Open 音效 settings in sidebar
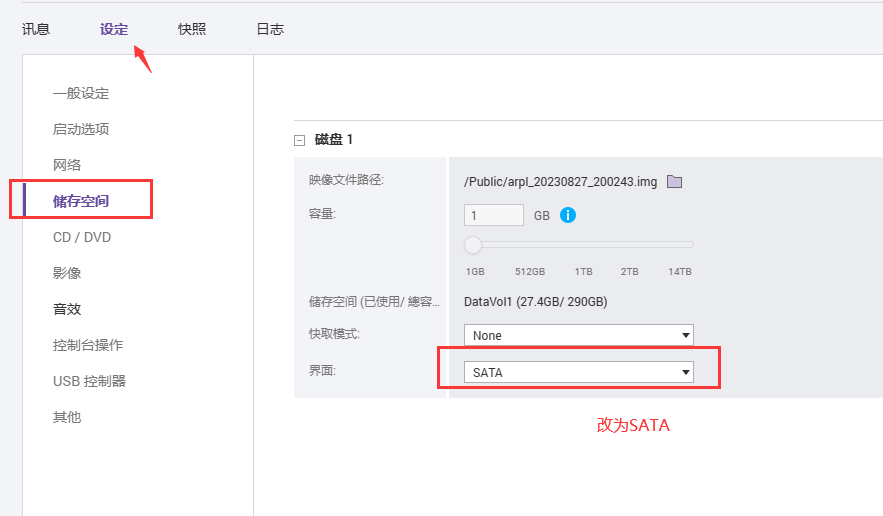Screen dimensions: 883x516 (67, 309)
